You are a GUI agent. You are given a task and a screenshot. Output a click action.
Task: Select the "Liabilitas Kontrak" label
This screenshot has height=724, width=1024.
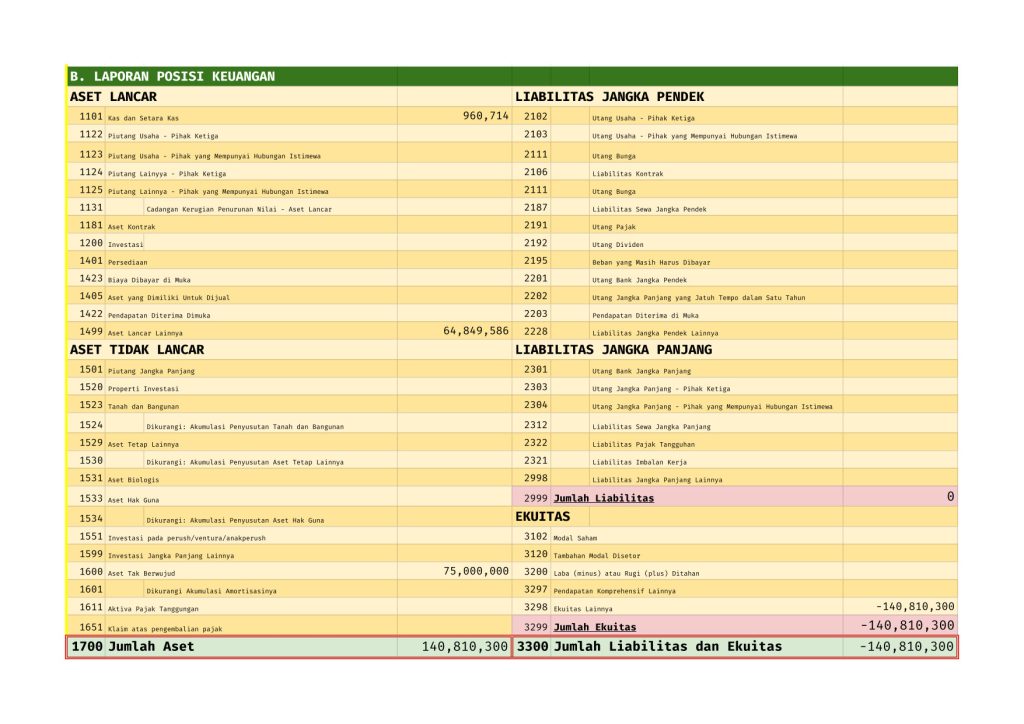[628, 174]
